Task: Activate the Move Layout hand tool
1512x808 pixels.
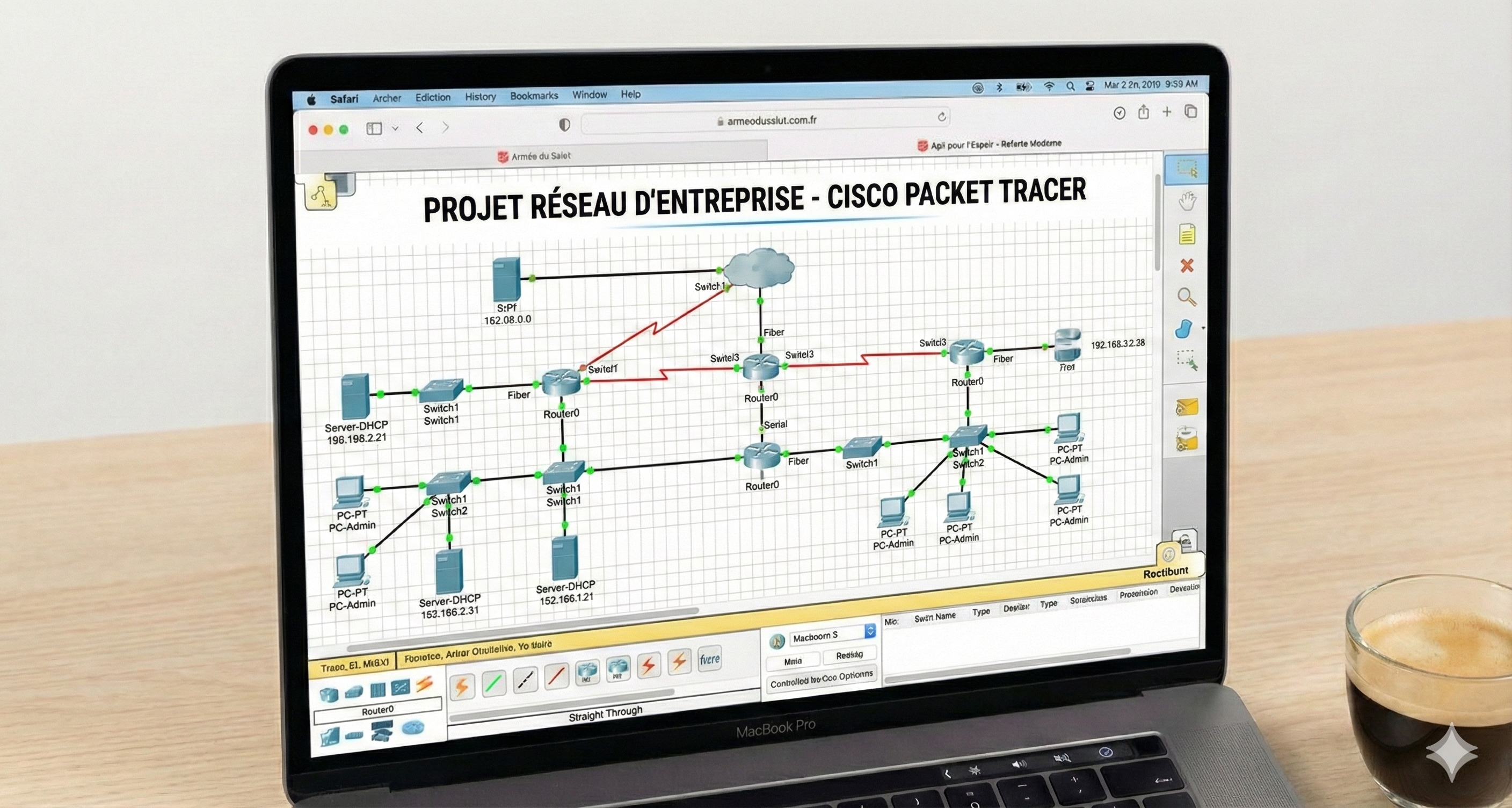Action: tap(1187, 201)
